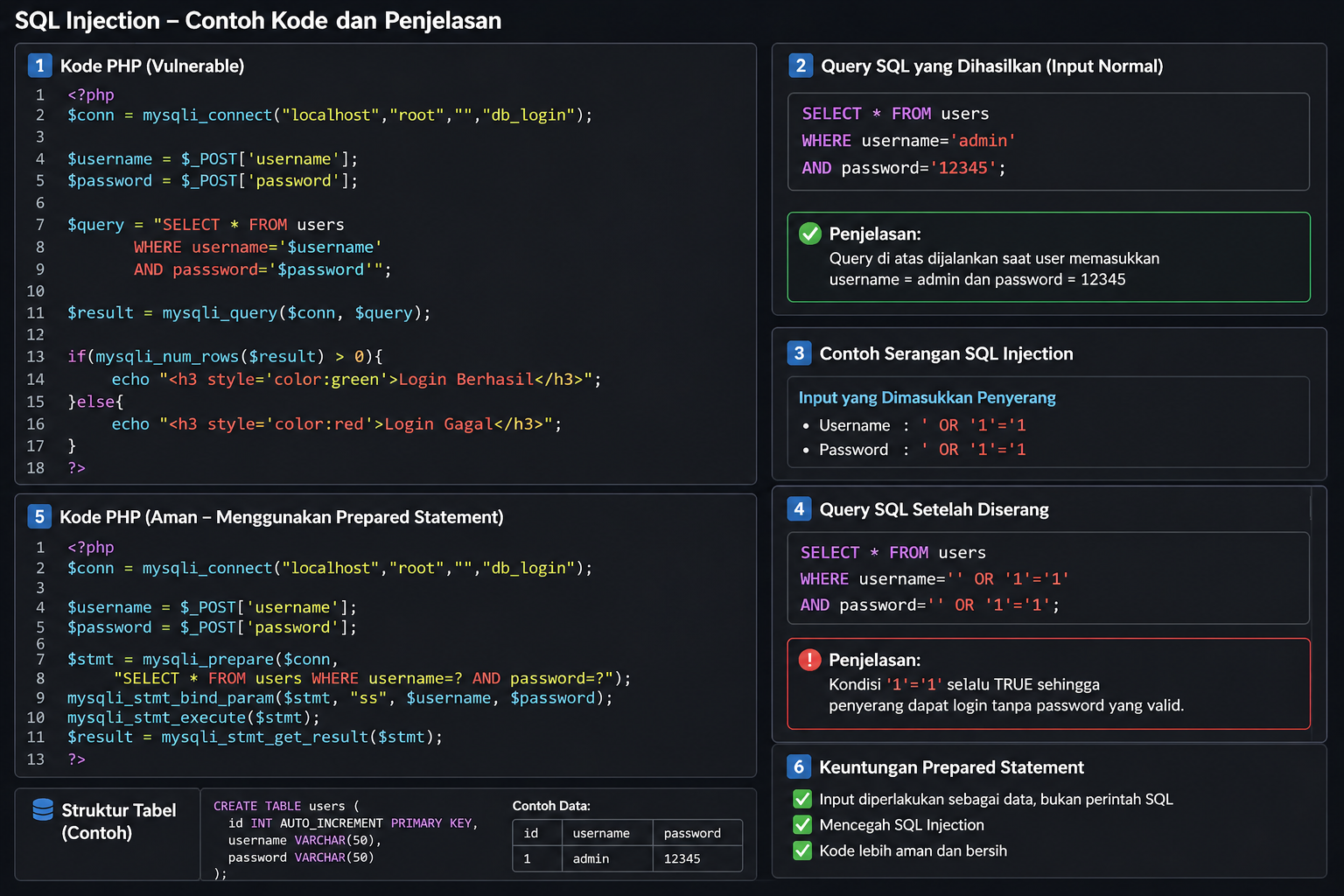Viewport: 1344px width, 896px height.
Task: Click the line $result = mysqli_query($conn, $query);
Action: click(249, 312)
